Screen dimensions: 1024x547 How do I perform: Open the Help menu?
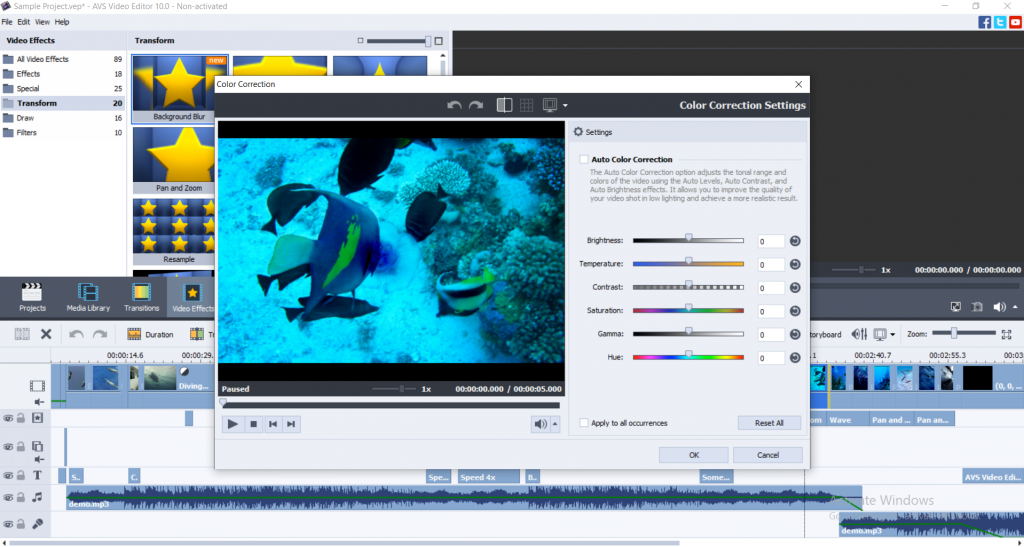[62, 21]
